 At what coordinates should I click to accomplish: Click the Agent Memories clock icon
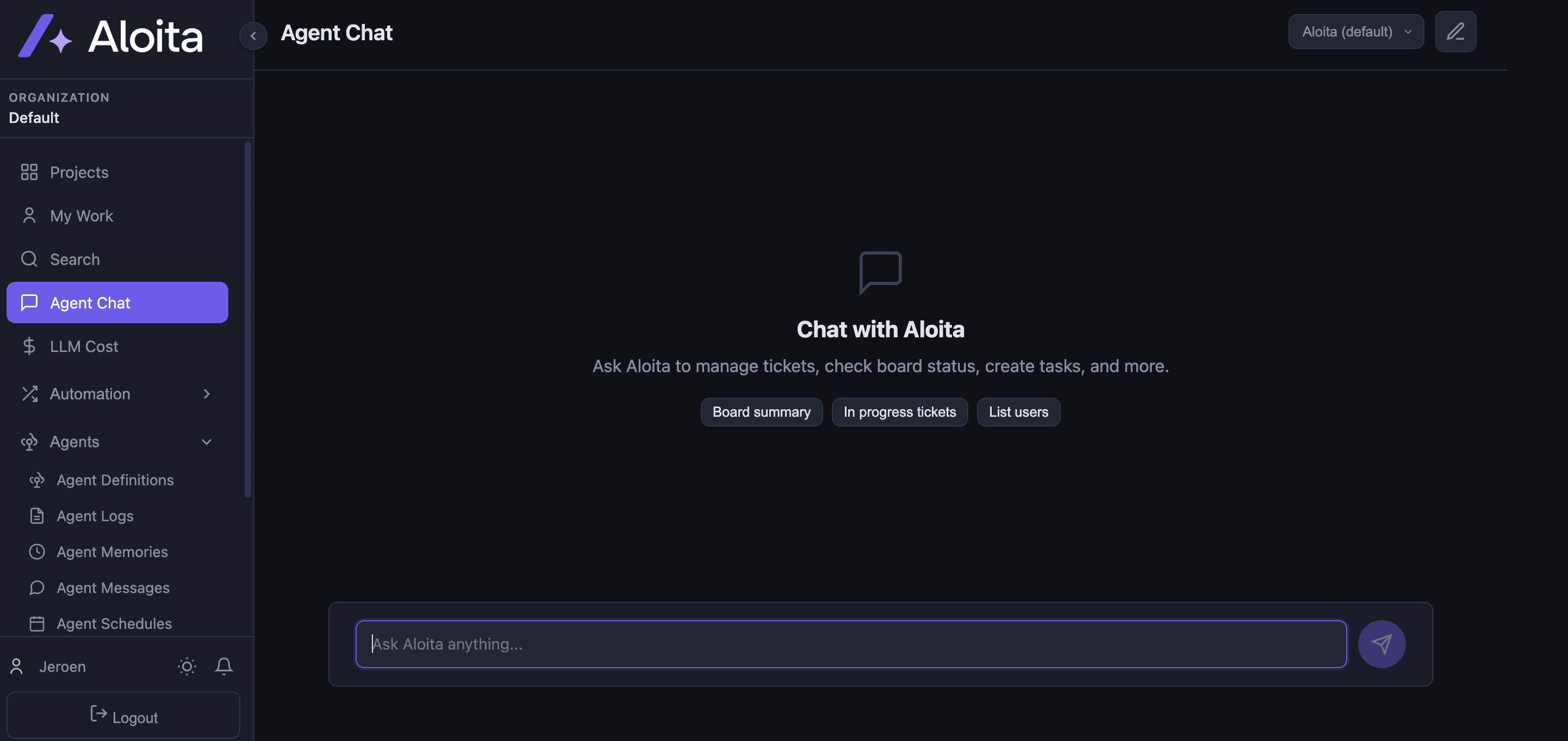coord(36,552)
